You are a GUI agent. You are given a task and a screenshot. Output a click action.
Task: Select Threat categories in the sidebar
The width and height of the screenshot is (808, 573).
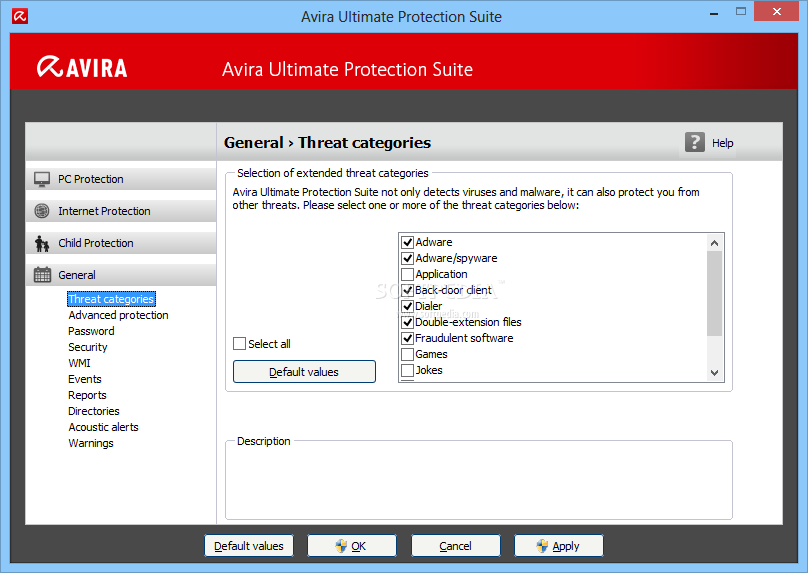coord(111,299)
